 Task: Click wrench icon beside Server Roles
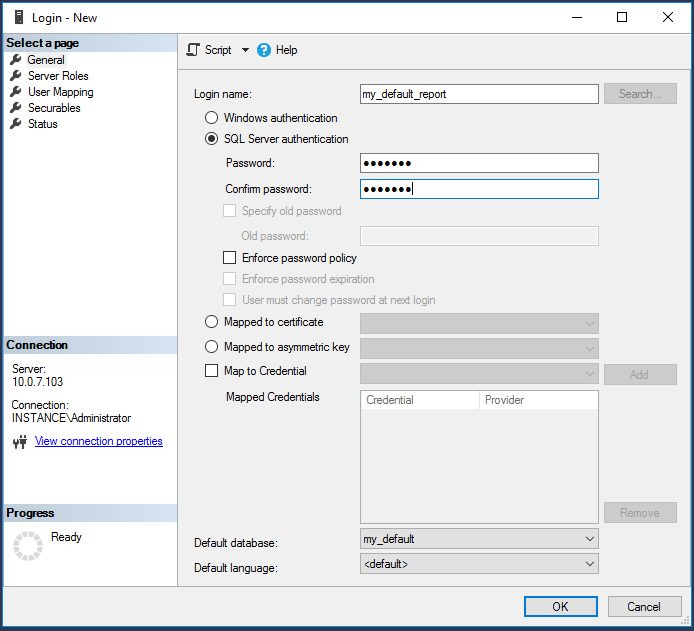point(15,76)
